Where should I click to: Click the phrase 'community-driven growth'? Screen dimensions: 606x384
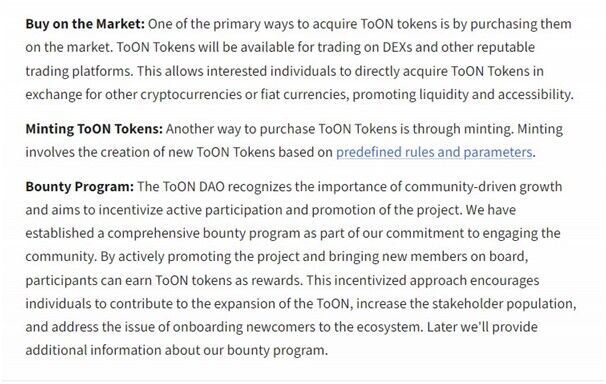point(483,187)
